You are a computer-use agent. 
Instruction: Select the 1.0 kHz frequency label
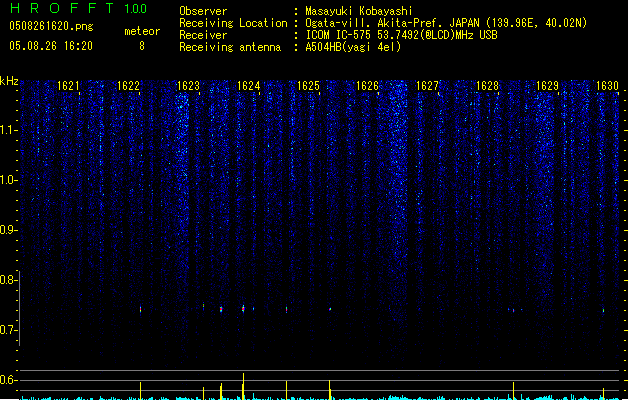[8, 180]
